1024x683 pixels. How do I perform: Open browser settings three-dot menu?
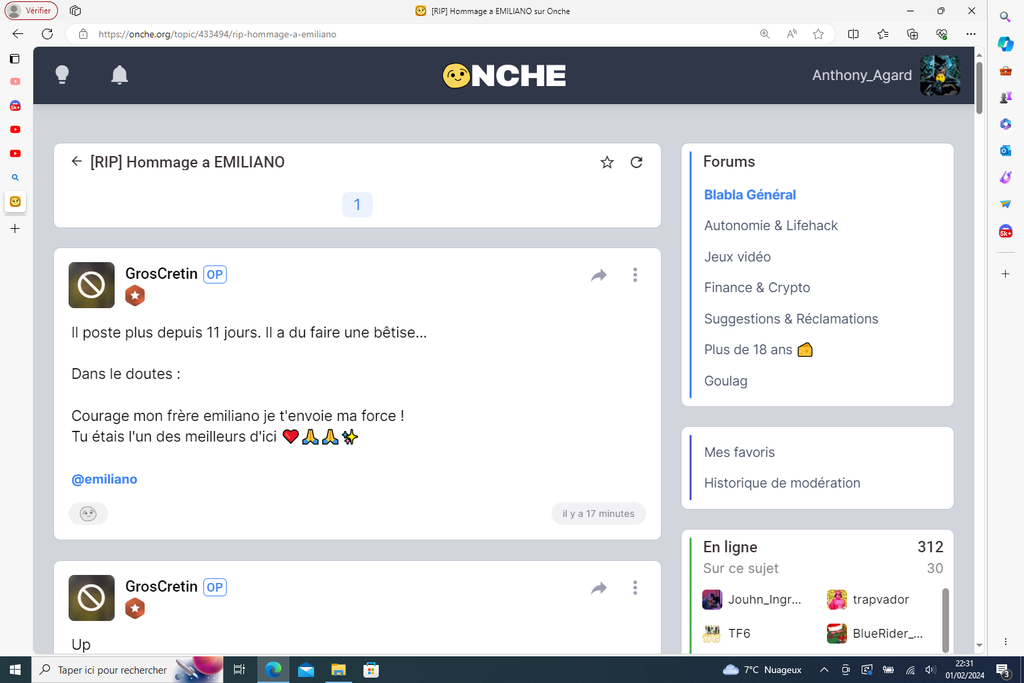tap(971, 34)
